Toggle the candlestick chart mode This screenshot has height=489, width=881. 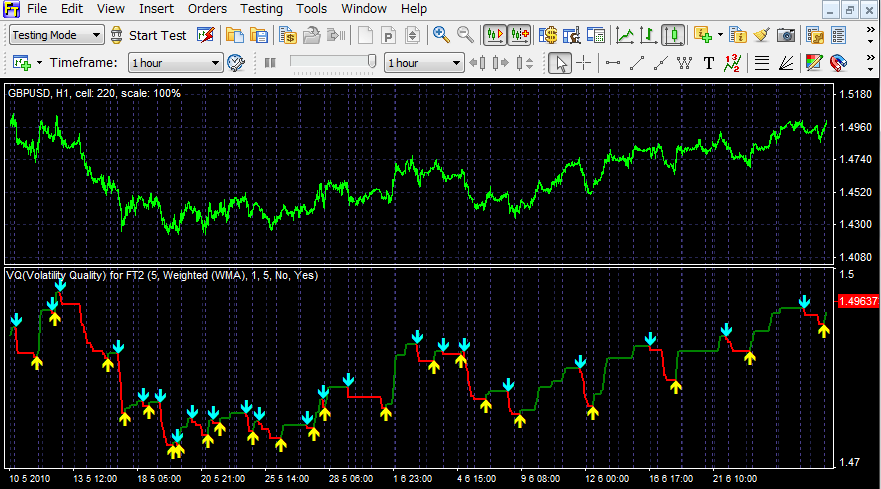(674, 35)
